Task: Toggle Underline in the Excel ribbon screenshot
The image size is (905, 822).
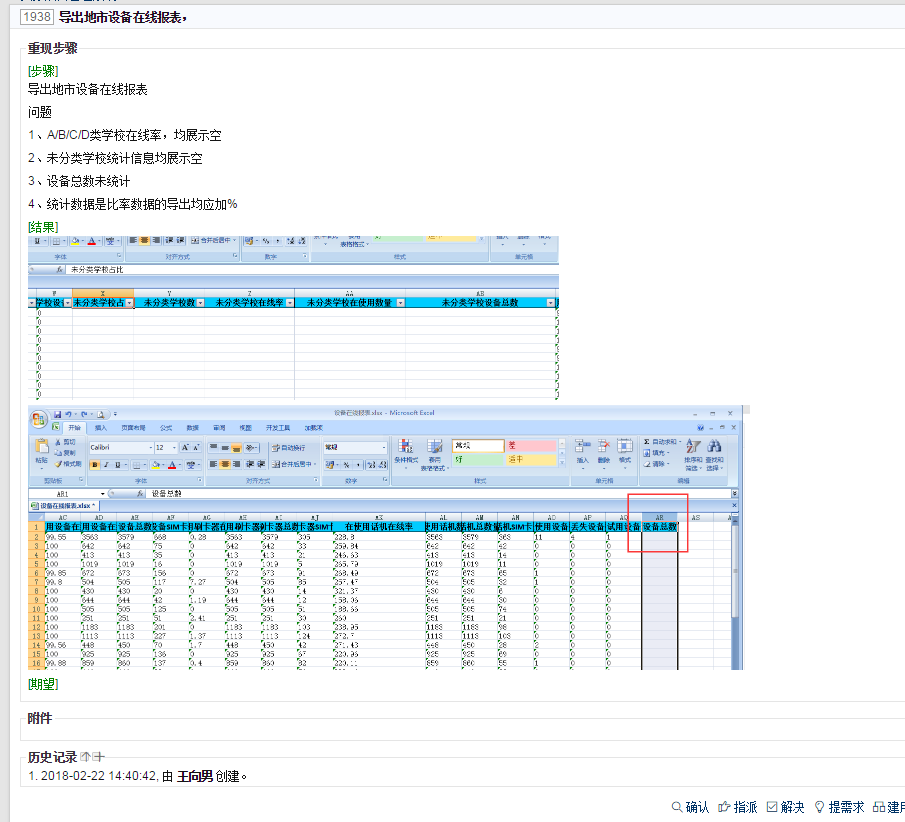Action: click(118, 465)
